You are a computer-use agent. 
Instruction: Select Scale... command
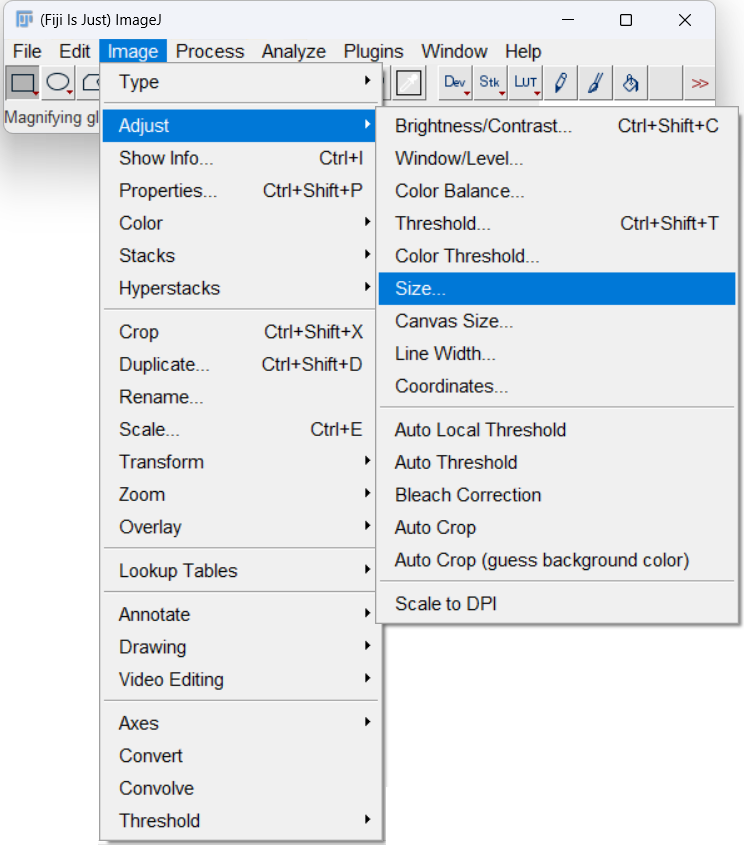pos(240,430)
